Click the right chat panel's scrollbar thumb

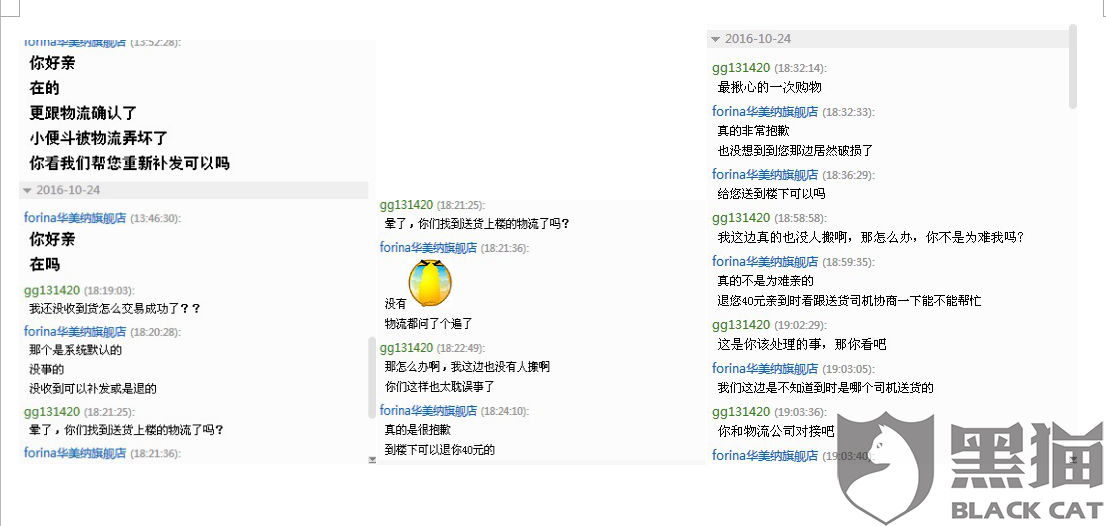click(1073, 66)
